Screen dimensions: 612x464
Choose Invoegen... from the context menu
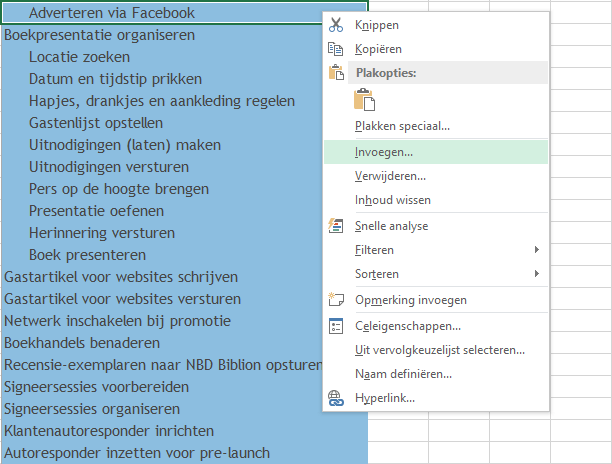[384, 152]
